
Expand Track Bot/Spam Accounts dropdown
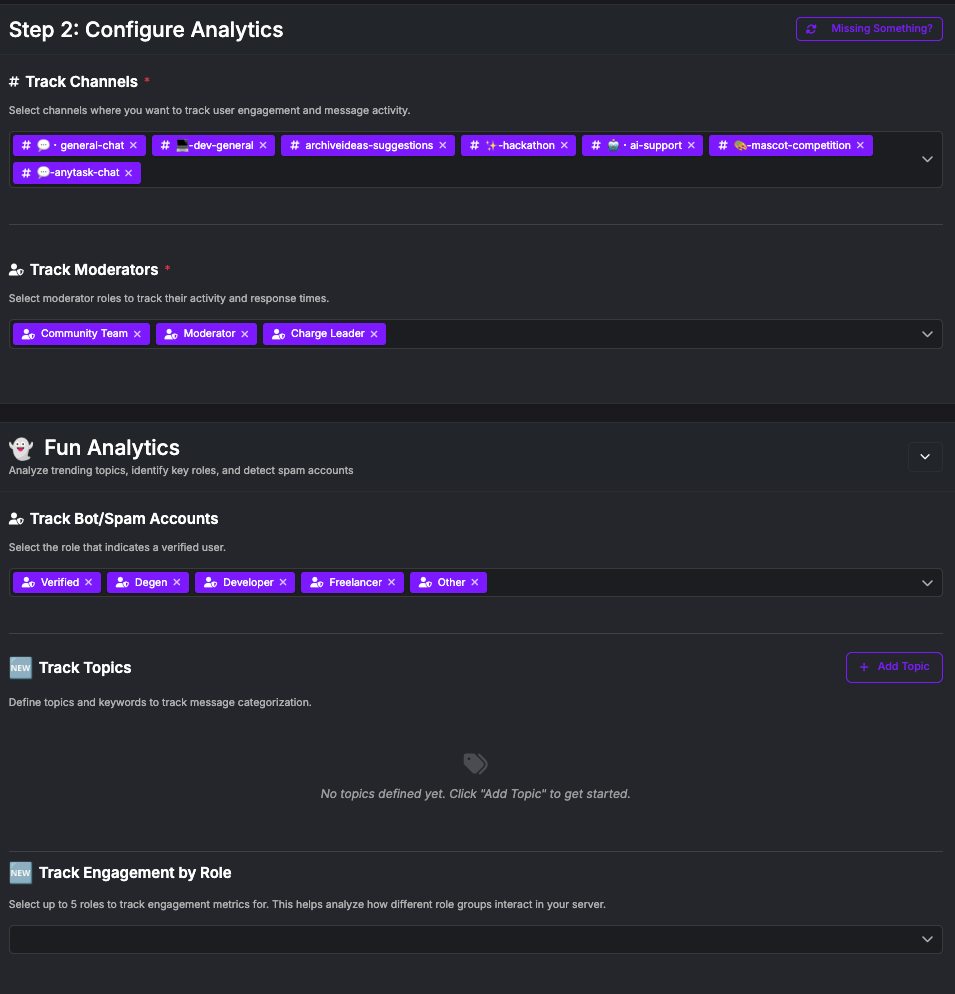(x=927, y=582)
